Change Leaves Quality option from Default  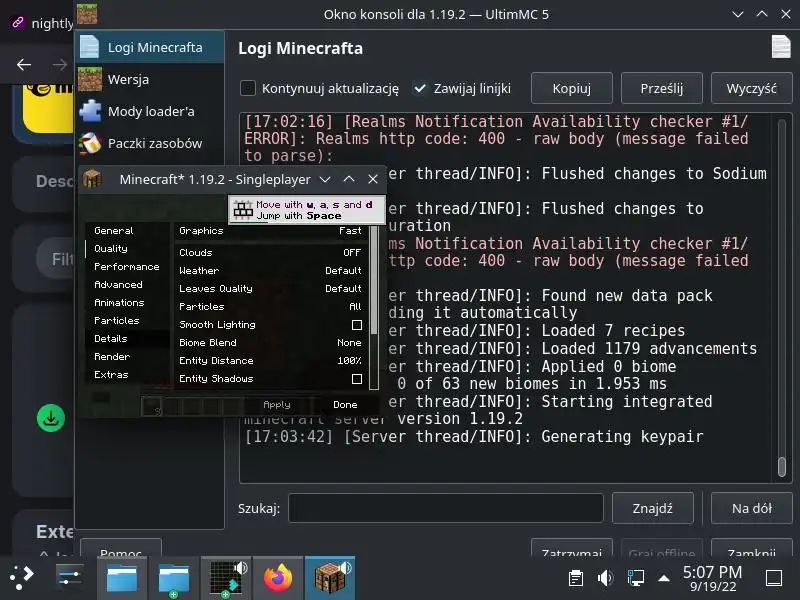pos(270,288)
